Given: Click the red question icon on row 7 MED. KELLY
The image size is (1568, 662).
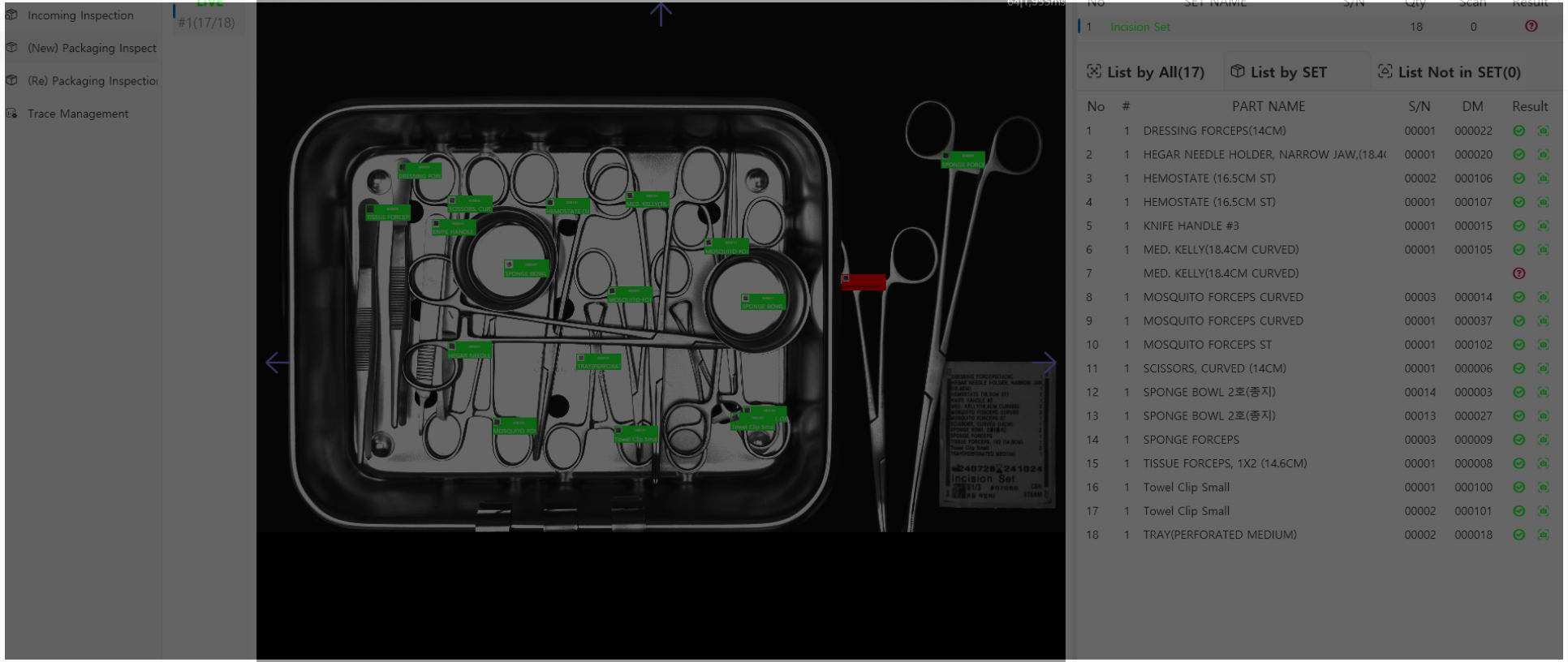Looking at the screenshot, I should 1518,273.
